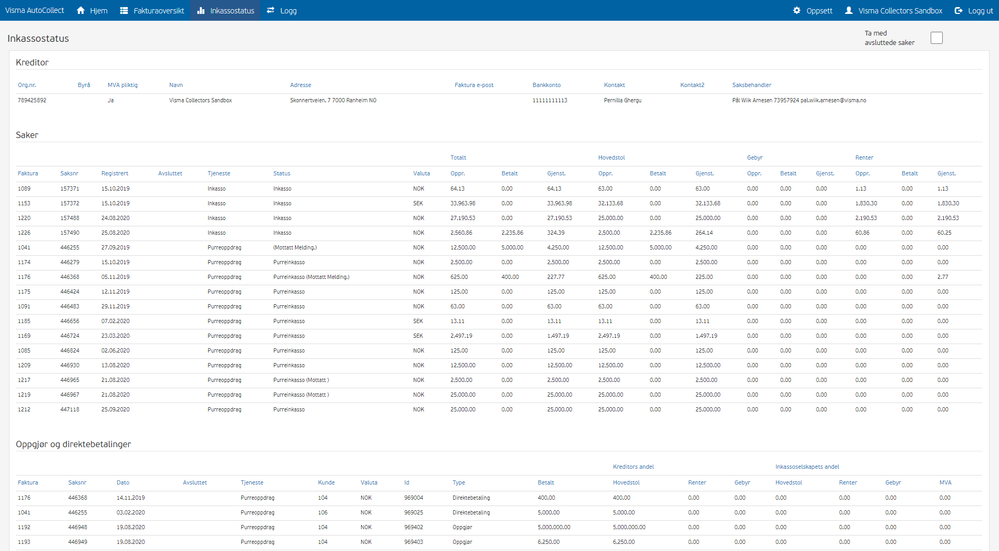Image resolution: width=999 pixels, height=551 pixels.
Task: Sort the Saker table by Registrert
Action: pos(114,173)
